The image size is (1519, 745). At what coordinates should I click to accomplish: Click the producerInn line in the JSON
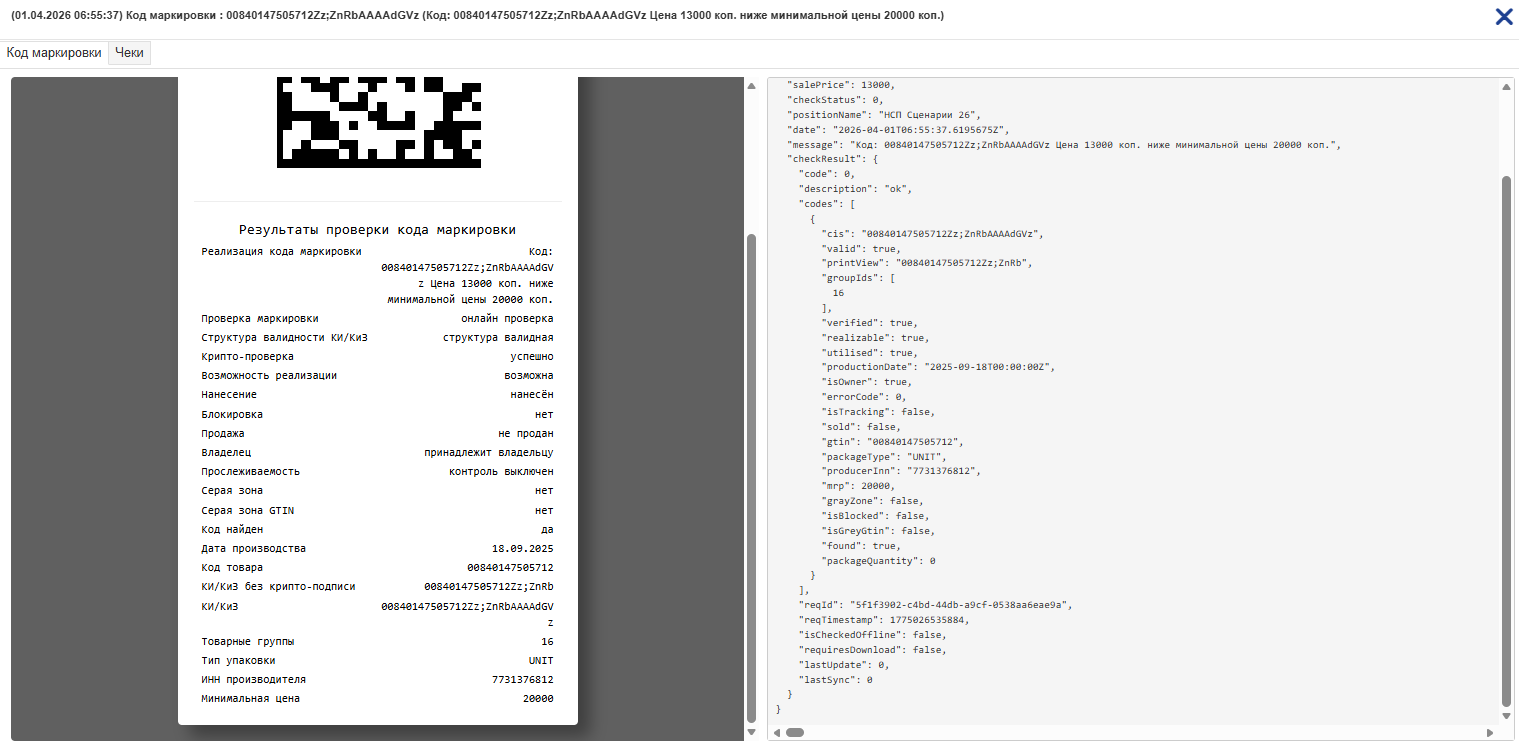pos(902,471)
